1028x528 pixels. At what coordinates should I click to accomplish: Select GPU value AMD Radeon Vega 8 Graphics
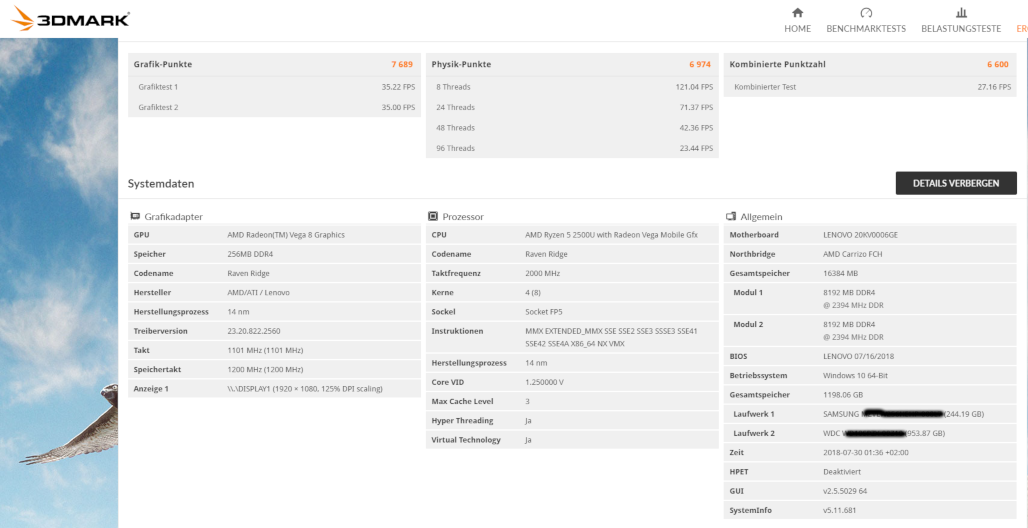coord(286,235)
